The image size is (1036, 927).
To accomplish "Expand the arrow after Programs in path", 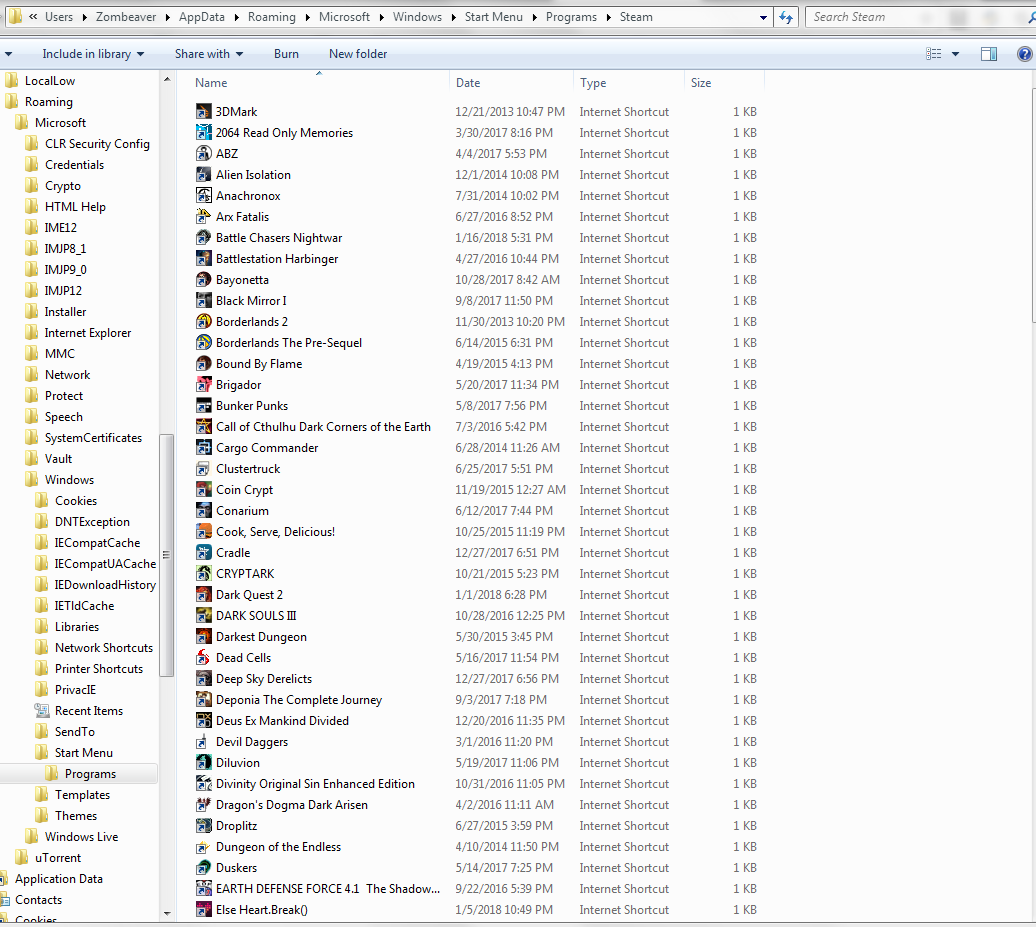I will [609, 17].
